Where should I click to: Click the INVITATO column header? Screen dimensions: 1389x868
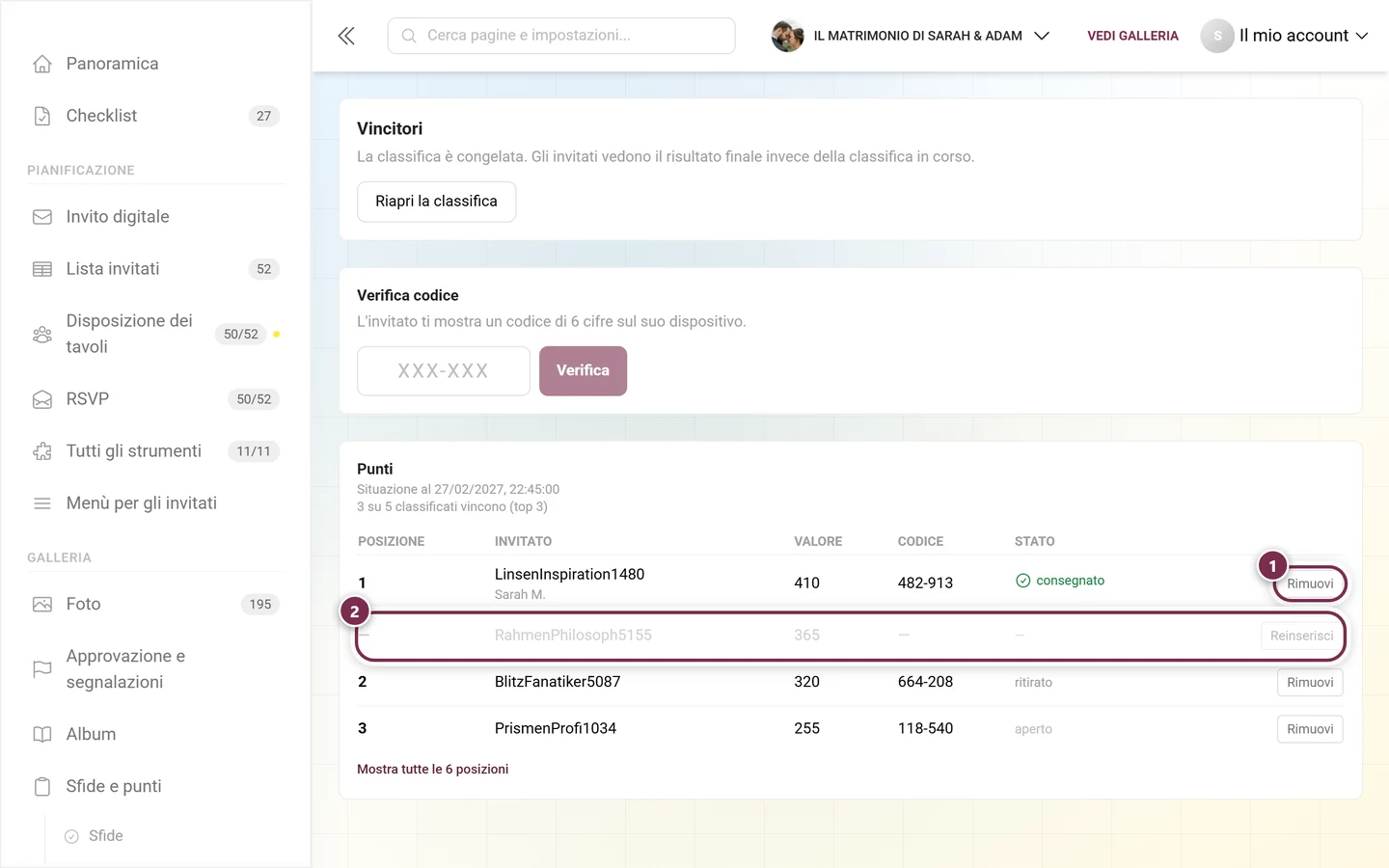[x=523, y=542]
